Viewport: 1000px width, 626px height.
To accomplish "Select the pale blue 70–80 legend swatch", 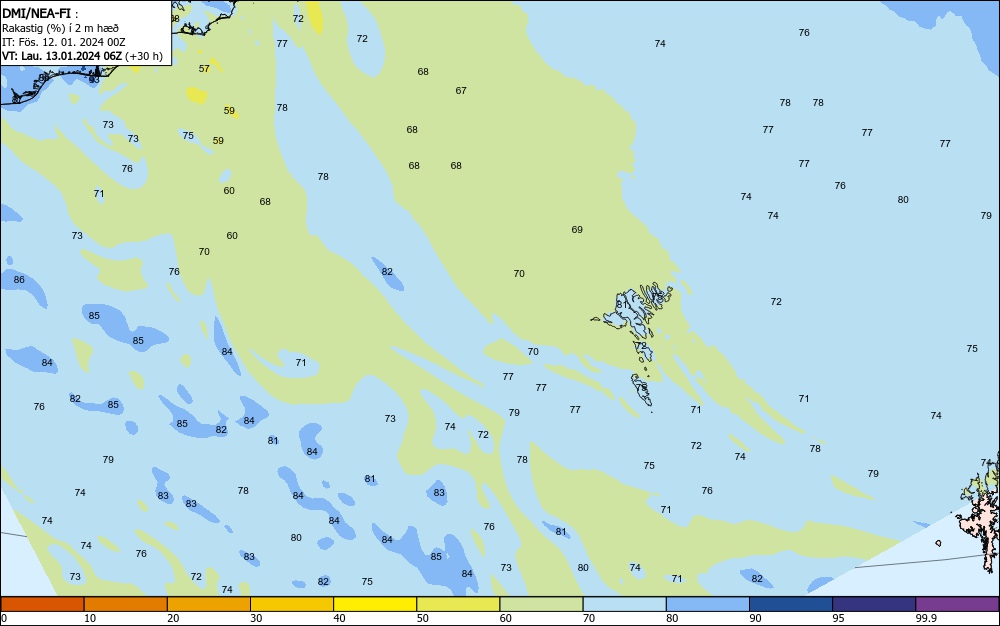I will point(624,604).
